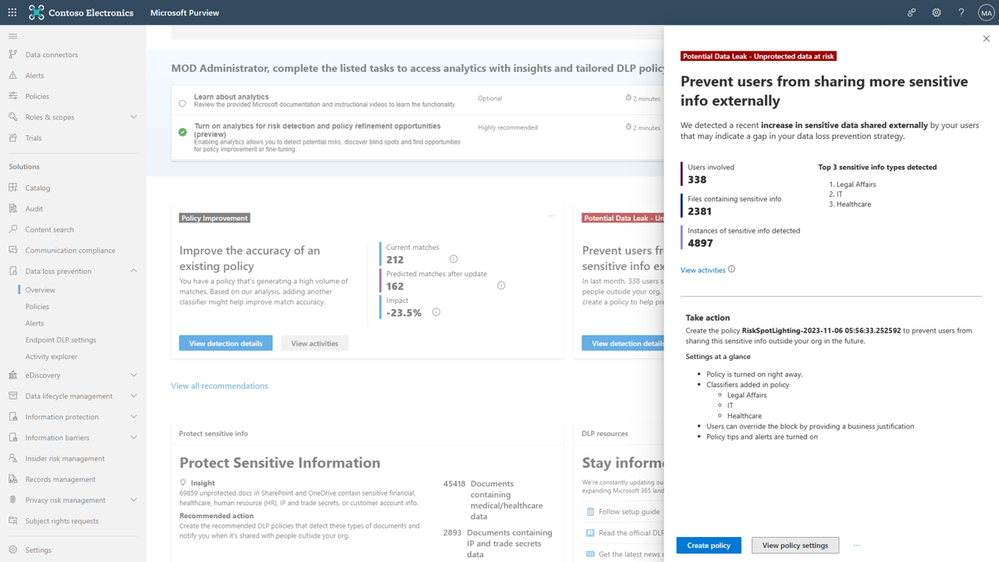Collapse navigation with the hamburger icon
Viewport: 999px width, 562px height.
[13, 36]
